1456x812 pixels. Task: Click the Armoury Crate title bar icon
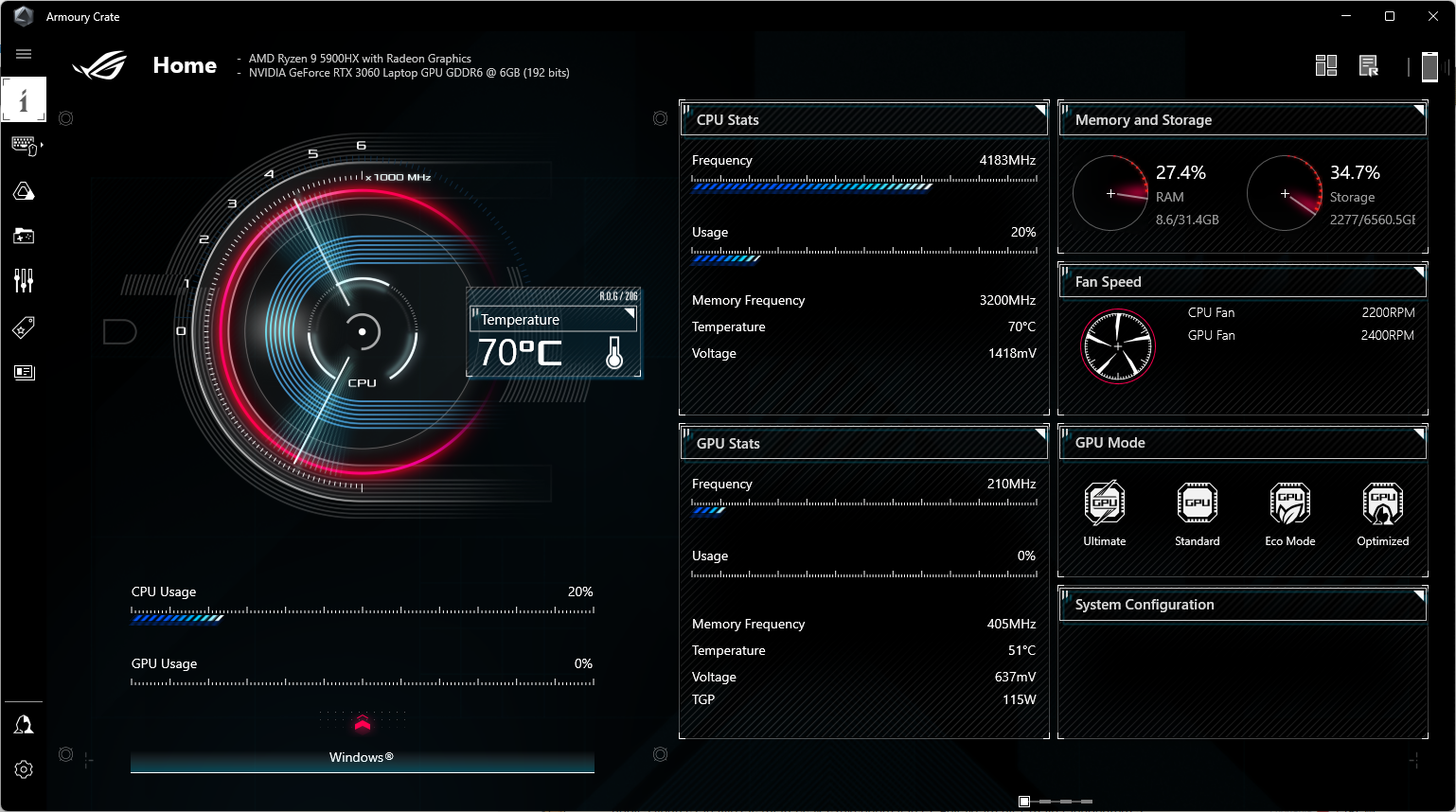[x=25, y=16]
